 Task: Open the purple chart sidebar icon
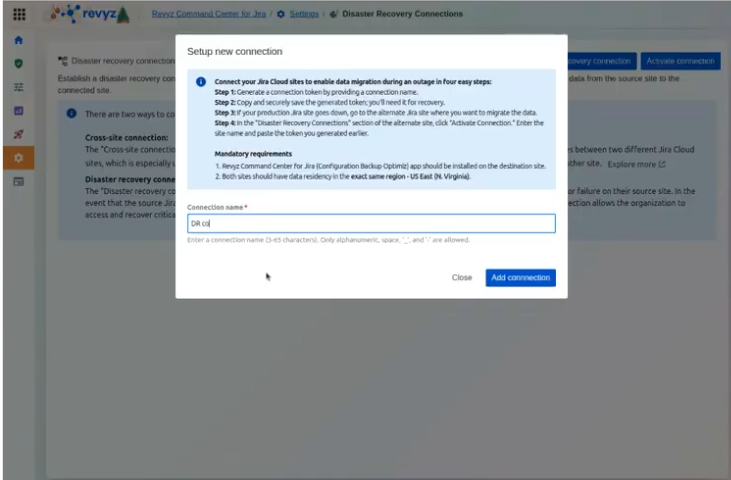coord(19,110)
